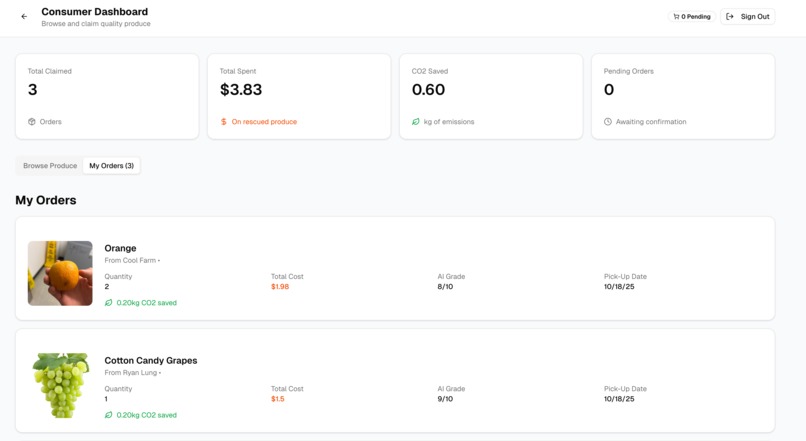Image resolution: width=806 pixels, height=441 pixels.
Task: Click the On rescued produce text
Action: (264, 122)
